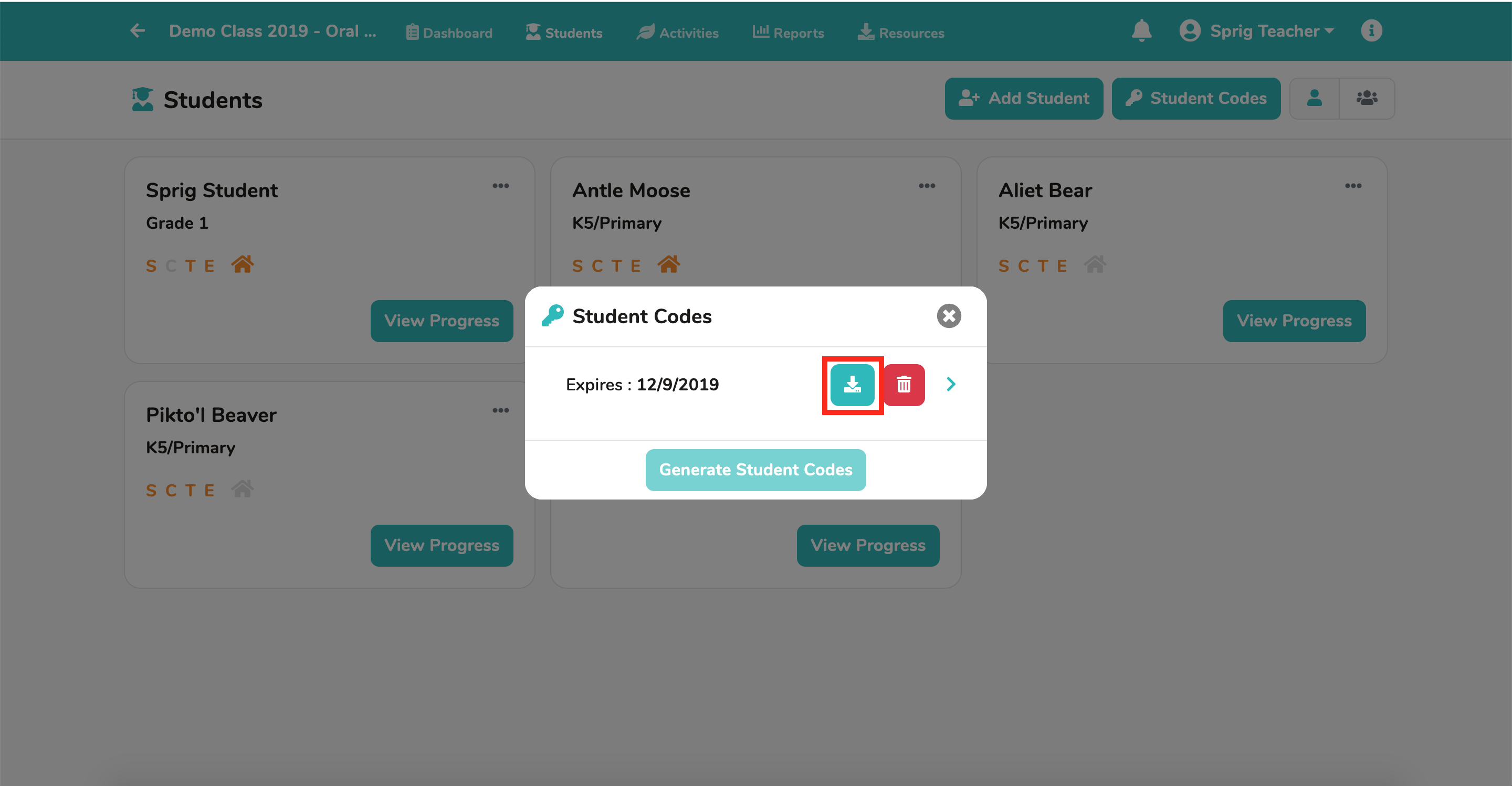Download the student codes expiring 12/9/2019

(852, 385)
